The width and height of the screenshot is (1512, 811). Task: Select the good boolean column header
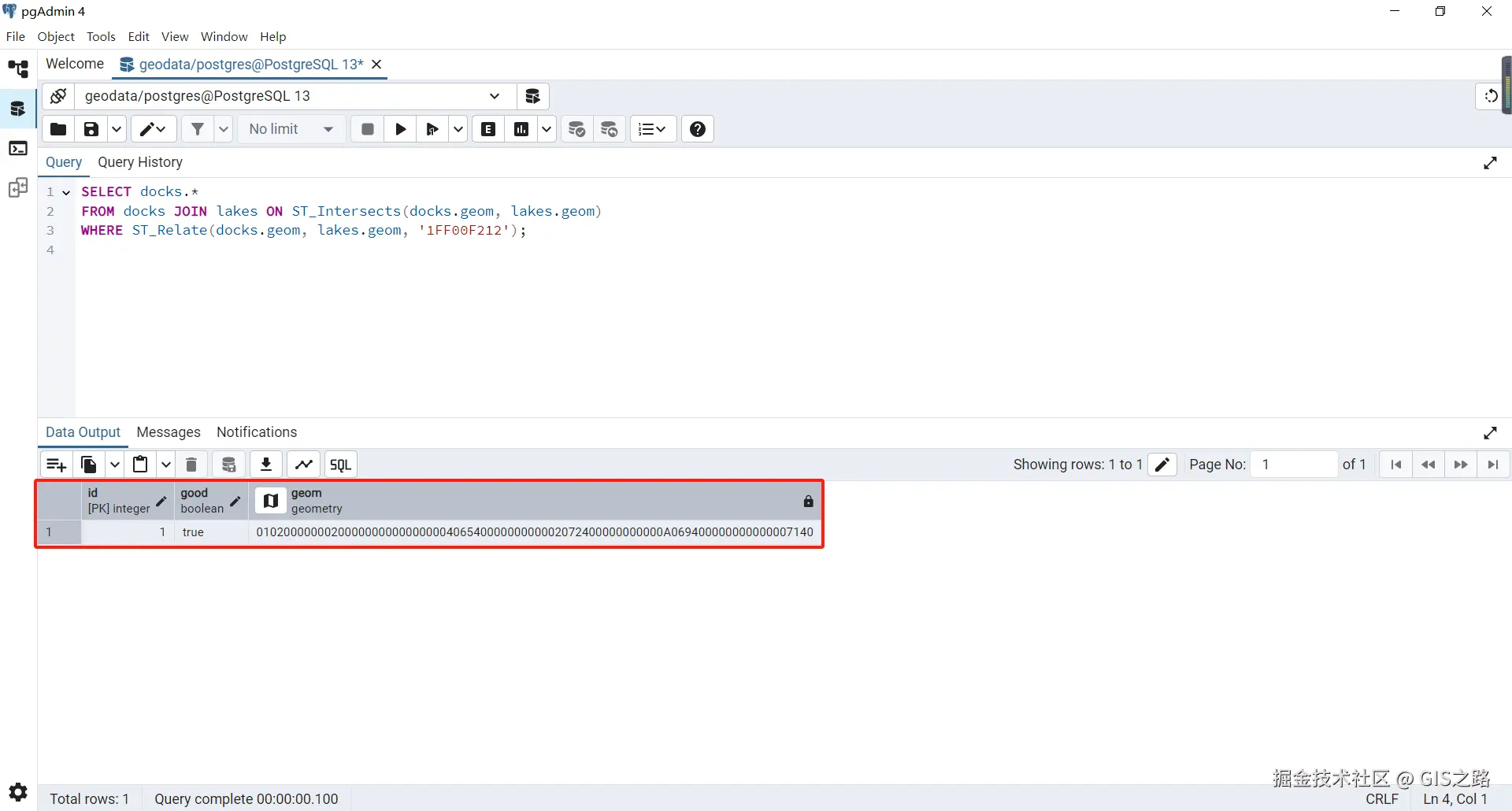211,501
